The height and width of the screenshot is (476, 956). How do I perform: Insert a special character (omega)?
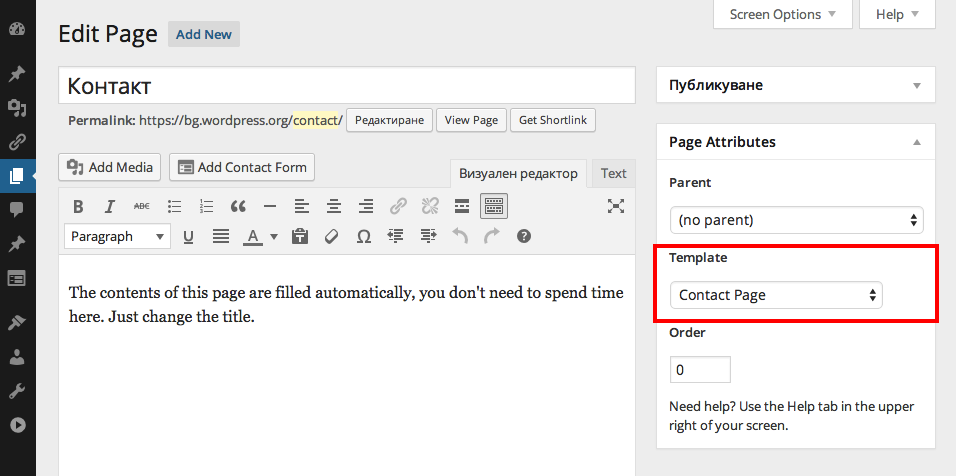(x=364, y=236)
